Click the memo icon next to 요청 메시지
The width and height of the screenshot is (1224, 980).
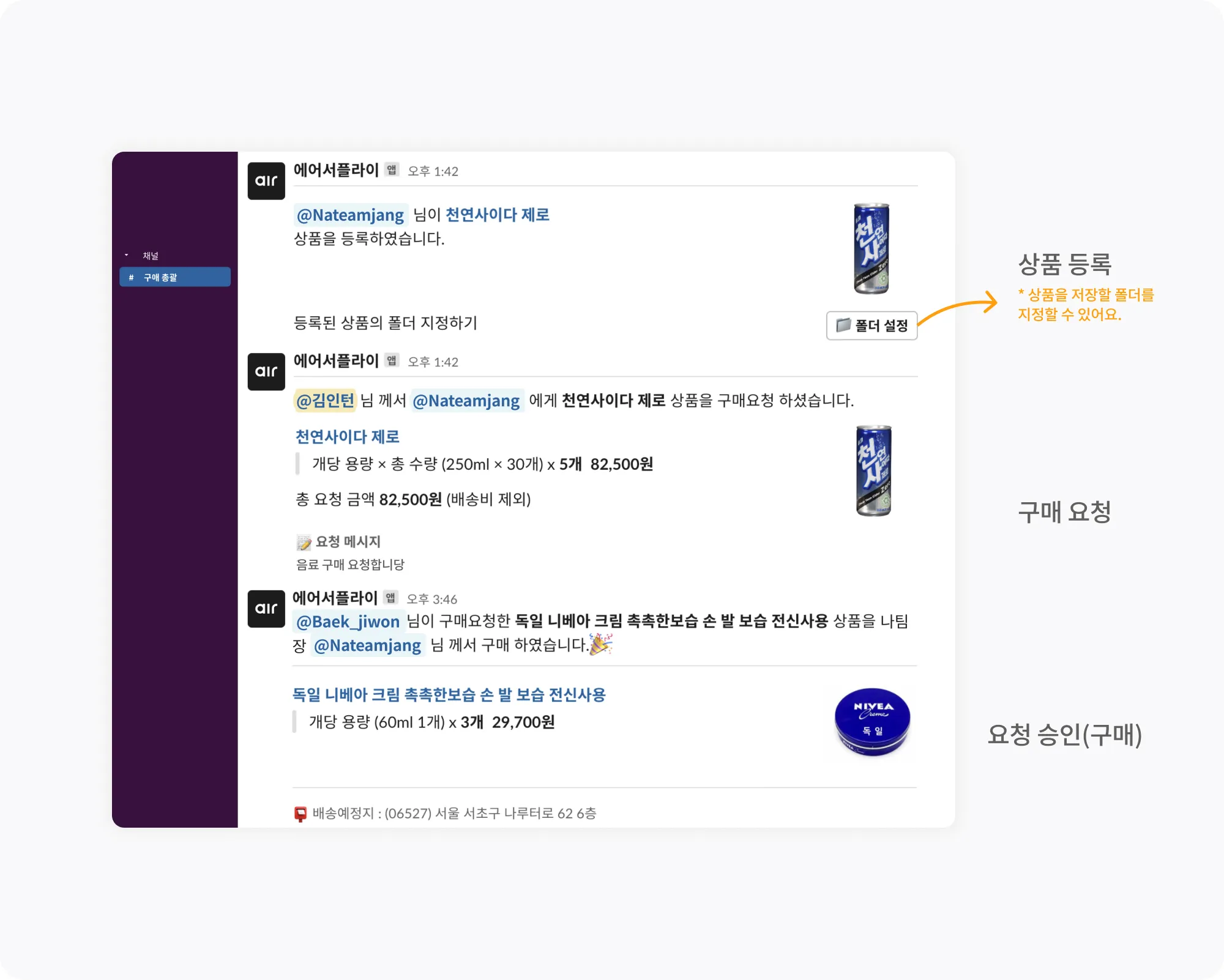[x=304, y=542]
